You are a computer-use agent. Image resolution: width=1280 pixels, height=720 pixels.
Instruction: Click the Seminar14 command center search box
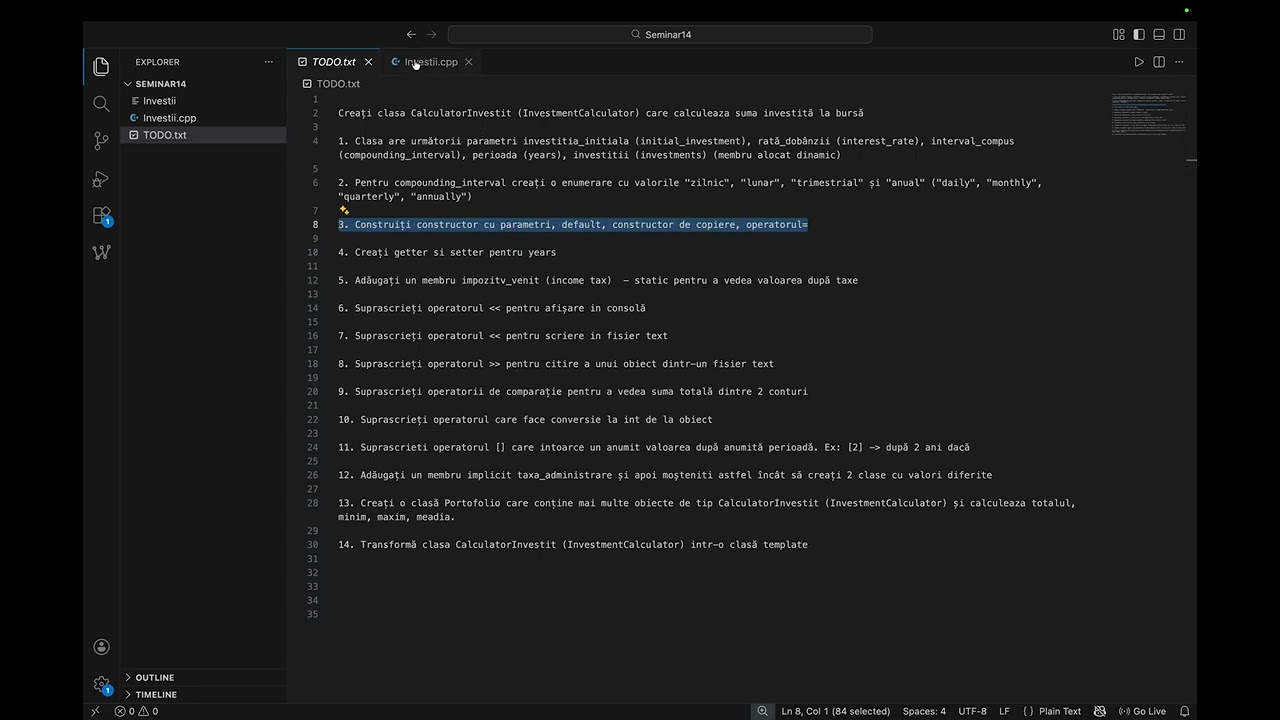point(660,34)
